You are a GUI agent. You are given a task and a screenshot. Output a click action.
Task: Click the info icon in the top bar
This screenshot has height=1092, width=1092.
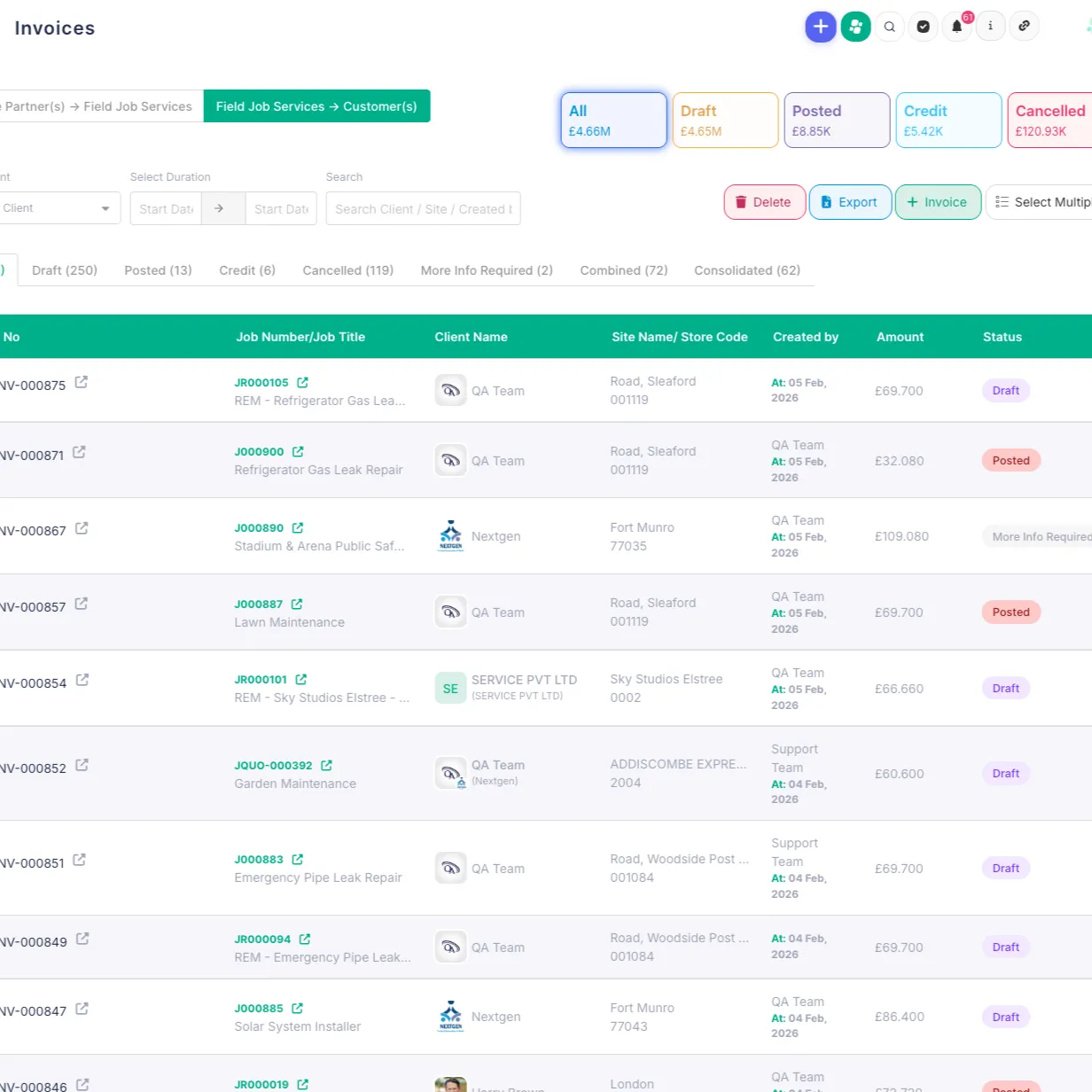click(x=990, y=27)
